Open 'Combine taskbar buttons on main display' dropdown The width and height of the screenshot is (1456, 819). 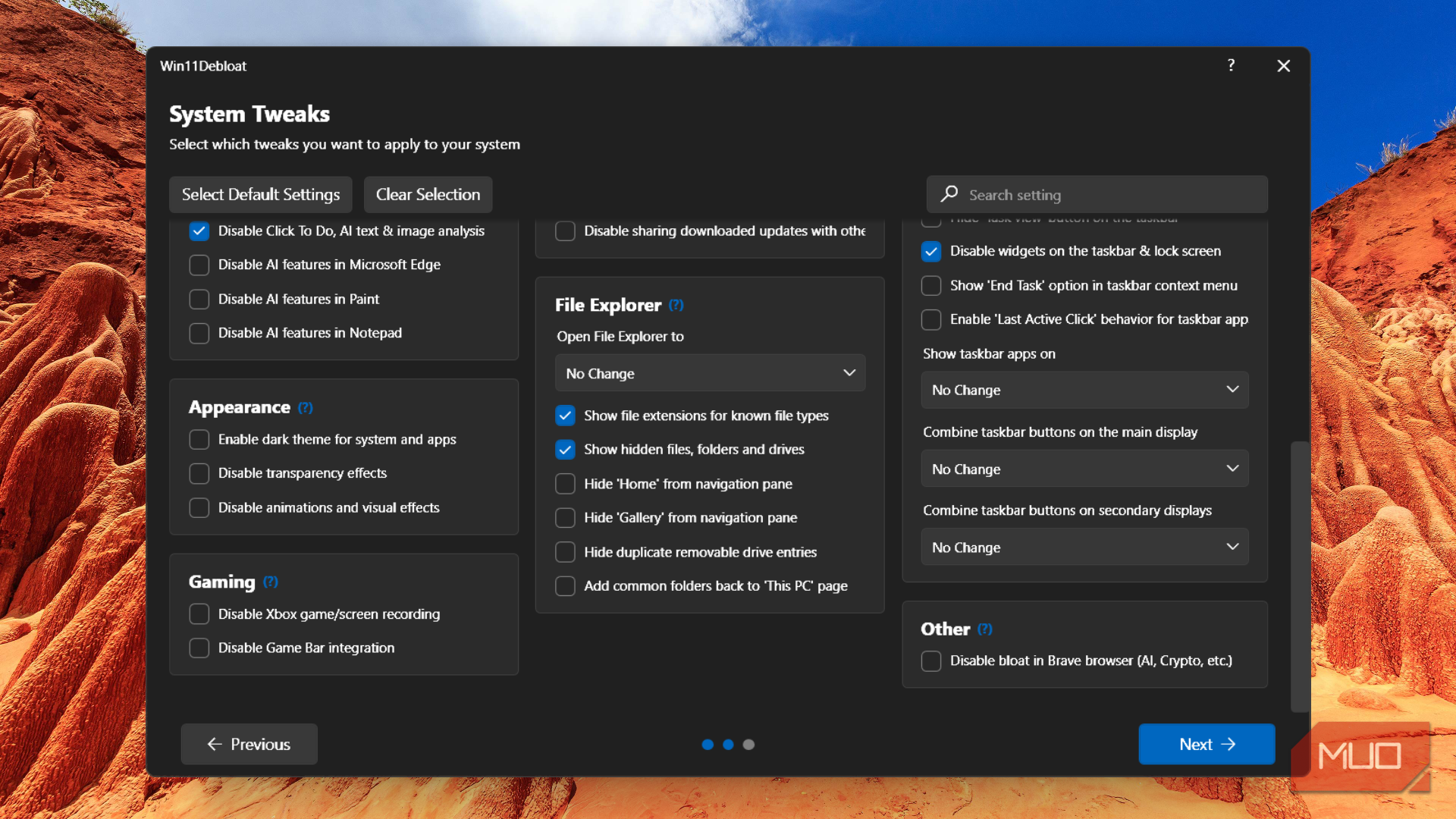click(1084, 469)
